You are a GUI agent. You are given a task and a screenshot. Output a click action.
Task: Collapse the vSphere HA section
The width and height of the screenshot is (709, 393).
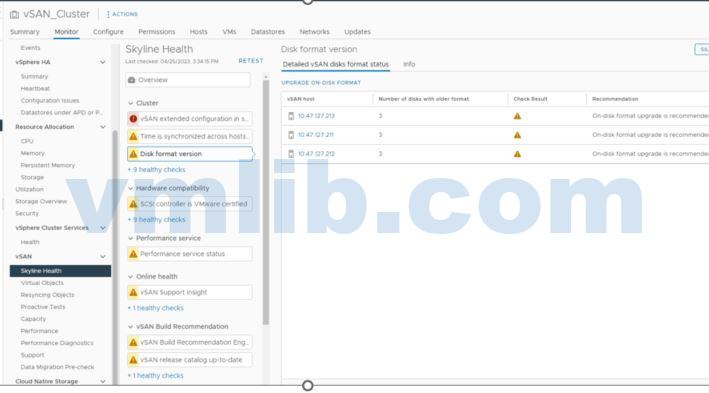(103, 62)
